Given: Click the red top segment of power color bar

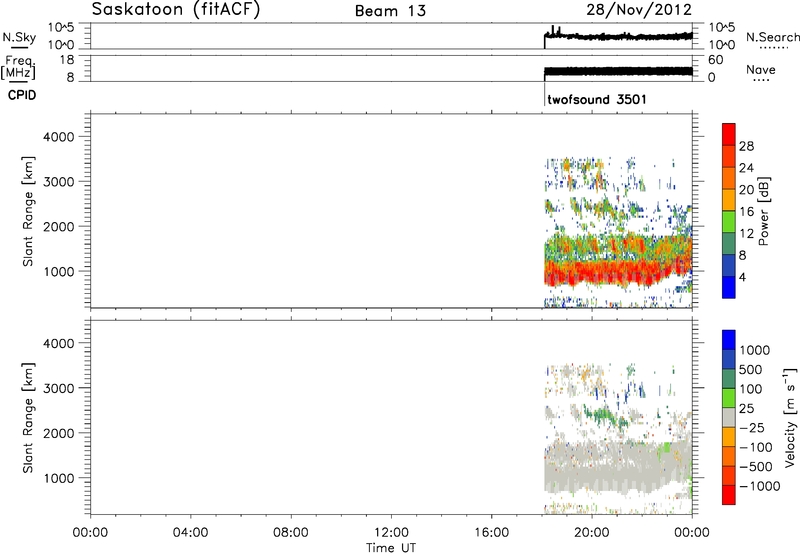Looking at the screenshot, I should (x=729, y=134).
